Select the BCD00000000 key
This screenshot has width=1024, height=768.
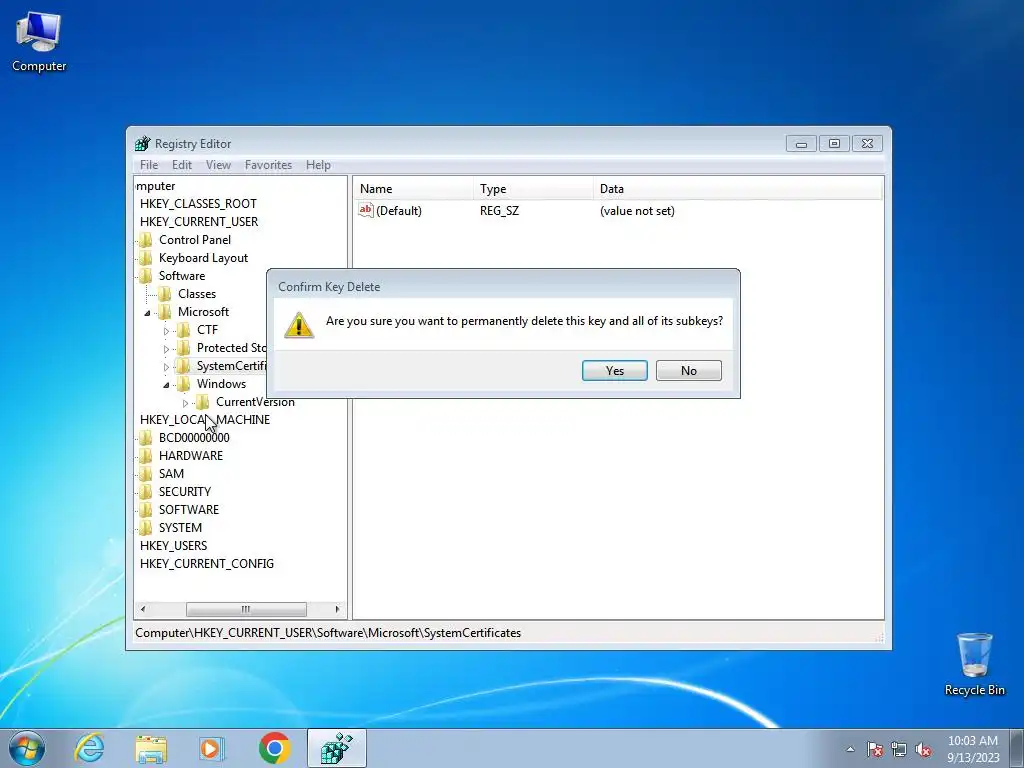pos(194,438)
